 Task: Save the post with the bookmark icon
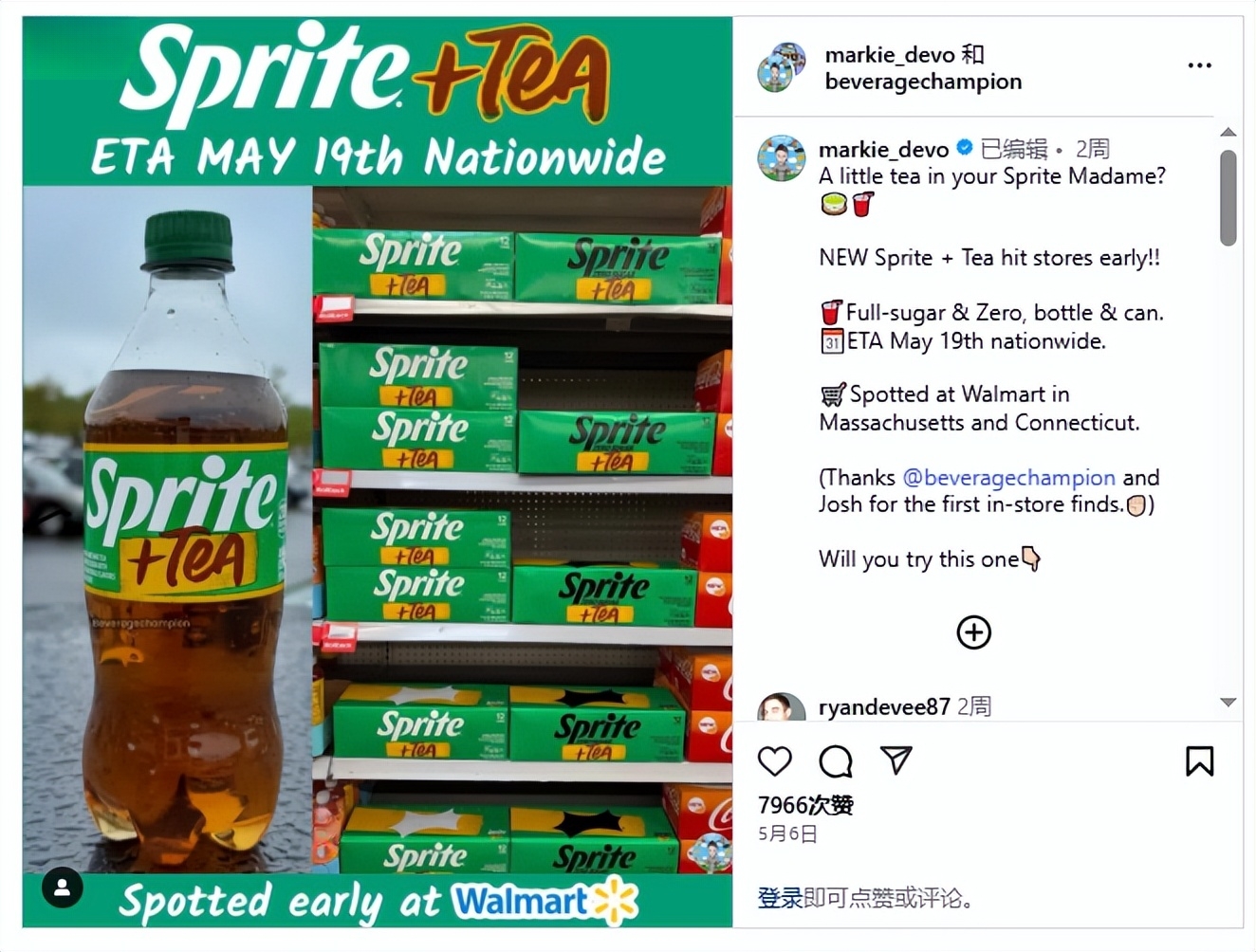coord(1199,760)
